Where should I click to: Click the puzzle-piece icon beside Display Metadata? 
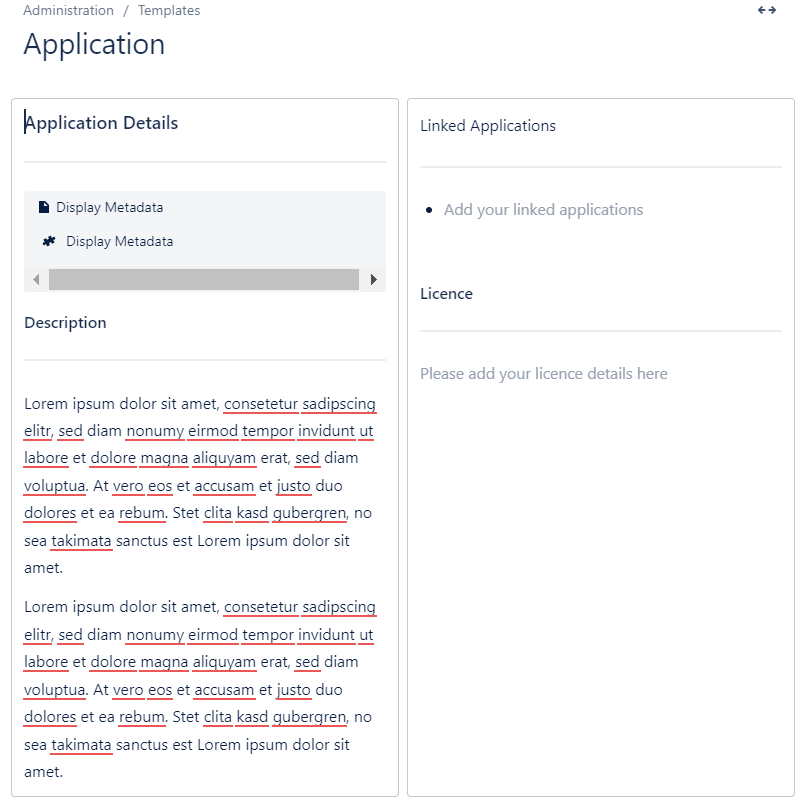coord(49,242)
